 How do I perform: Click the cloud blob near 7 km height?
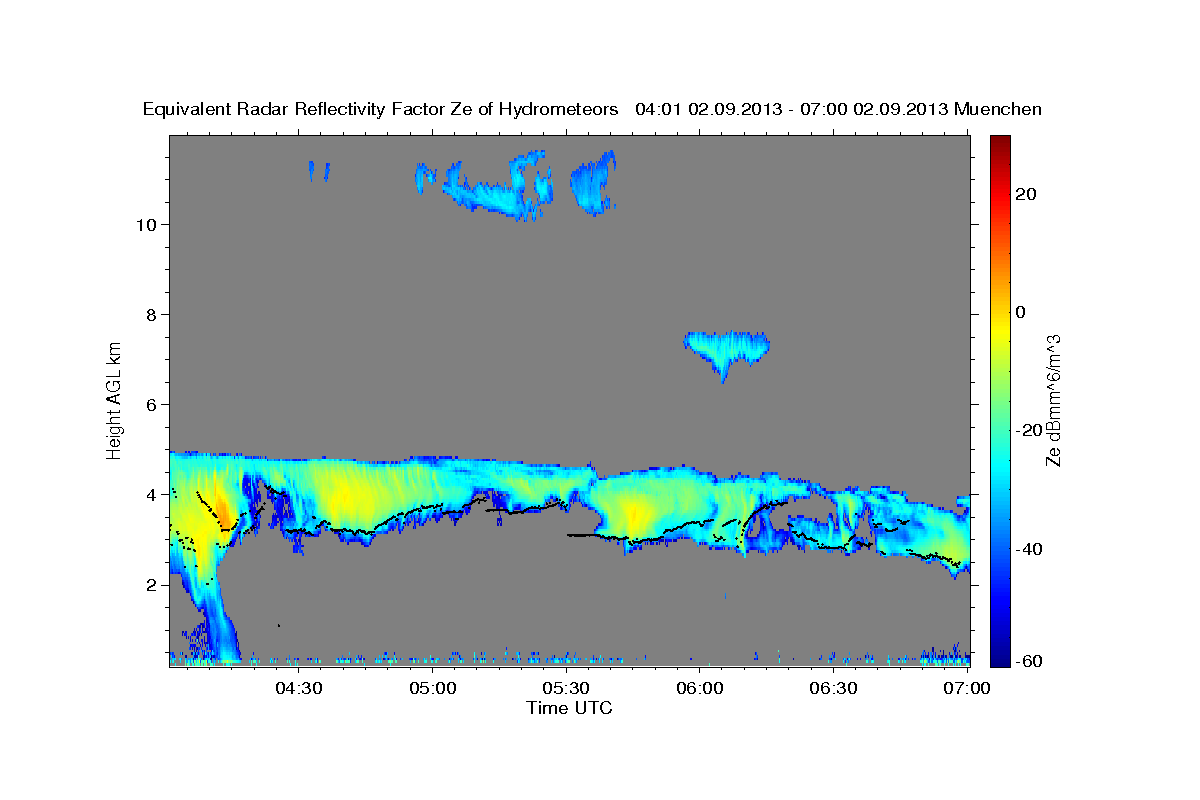726,350
